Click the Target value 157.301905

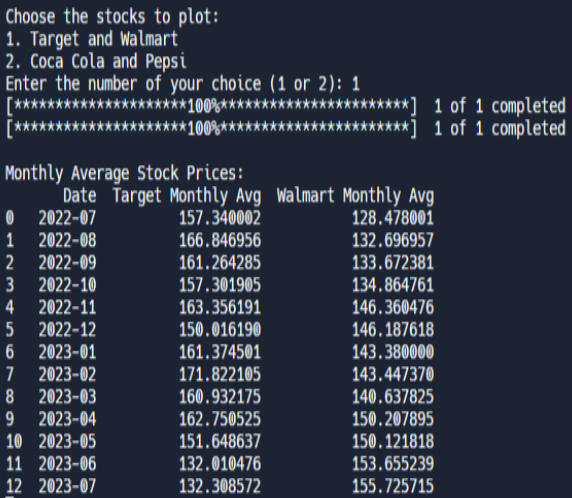coord(220,285)
